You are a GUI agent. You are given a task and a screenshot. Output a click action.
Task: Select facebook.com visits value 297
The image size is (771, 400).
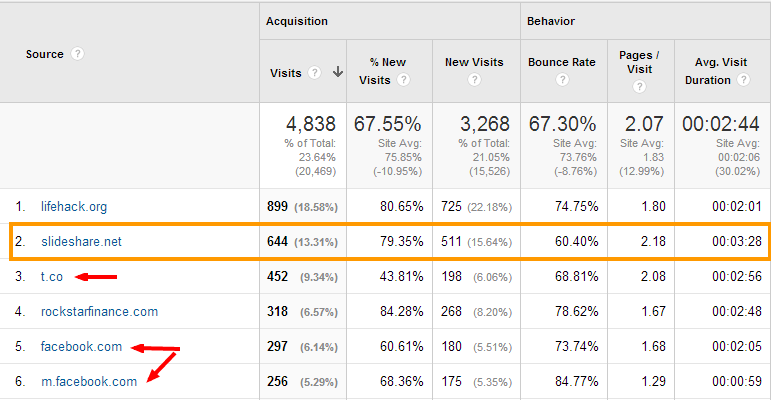pyautogui.click(x=277, y=346)
